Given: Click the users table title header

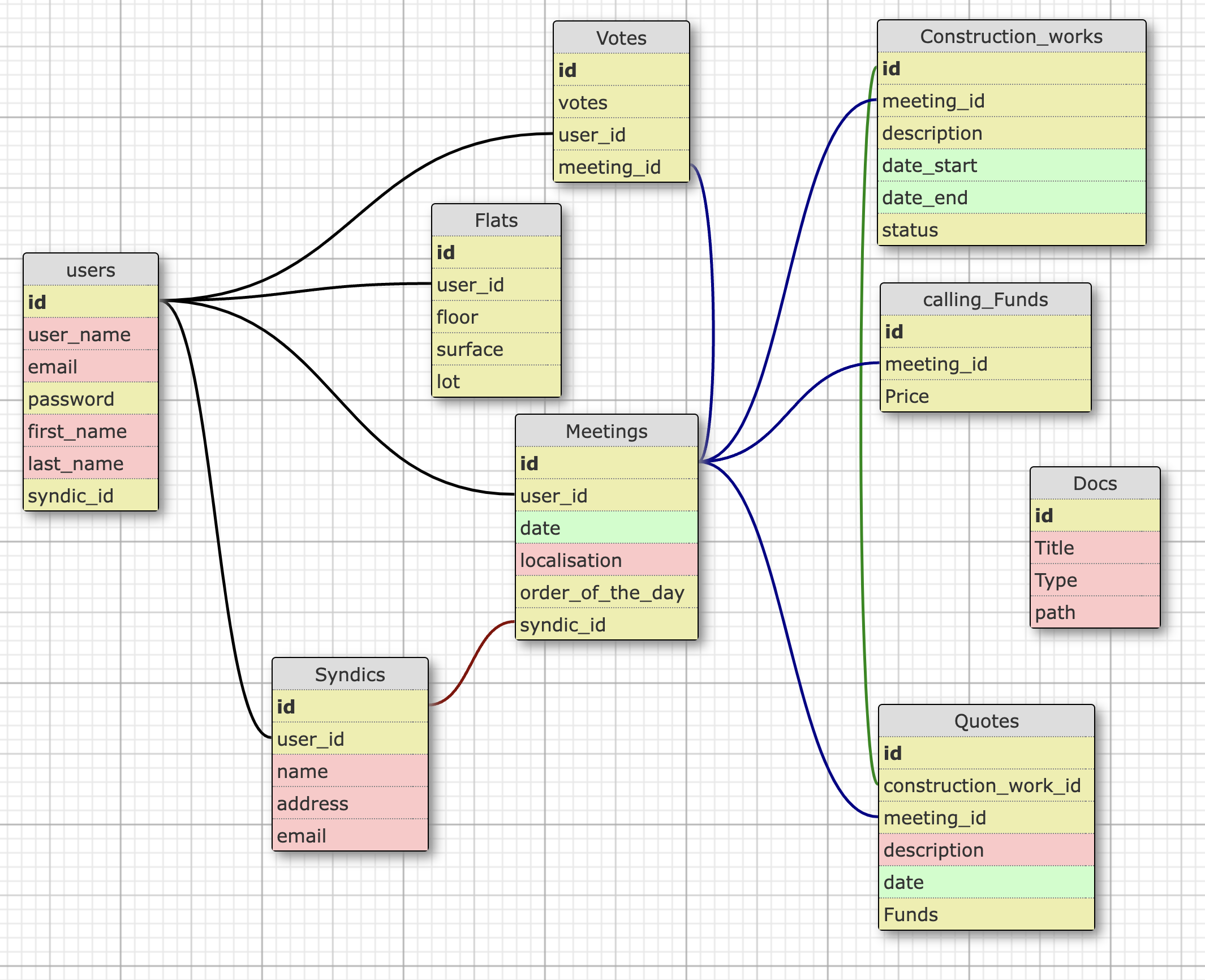Looking at the screenshot, I should pos(91,270).
